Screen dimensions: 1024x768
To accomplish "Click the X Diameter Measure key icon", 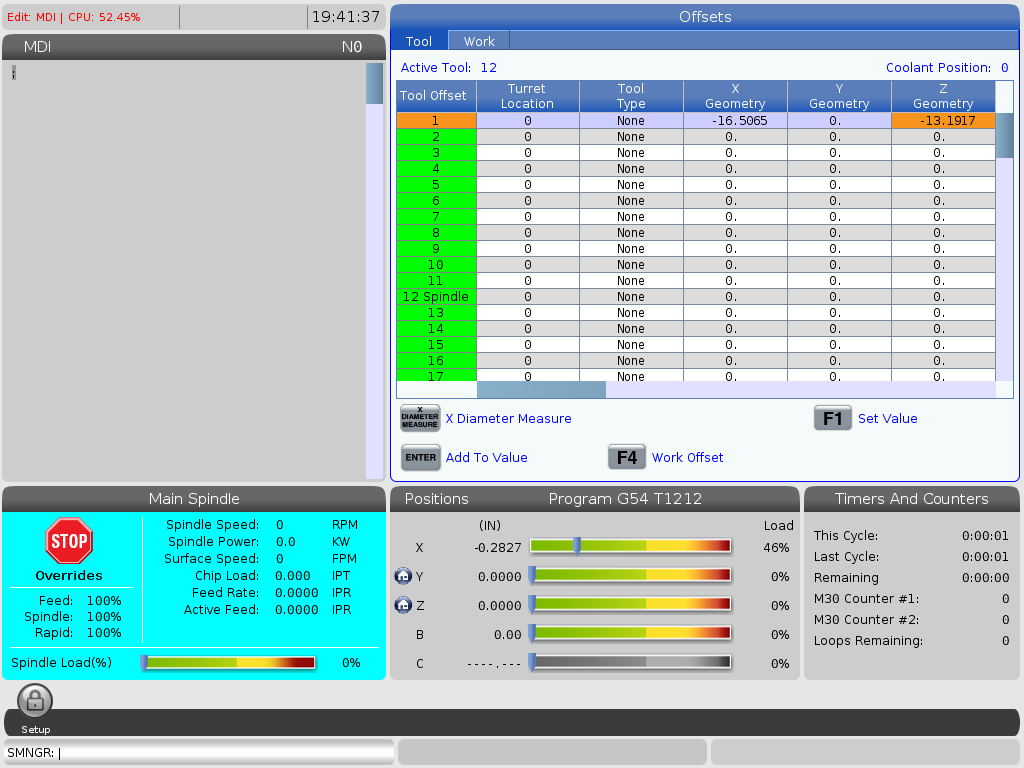I will pos(420,419).
